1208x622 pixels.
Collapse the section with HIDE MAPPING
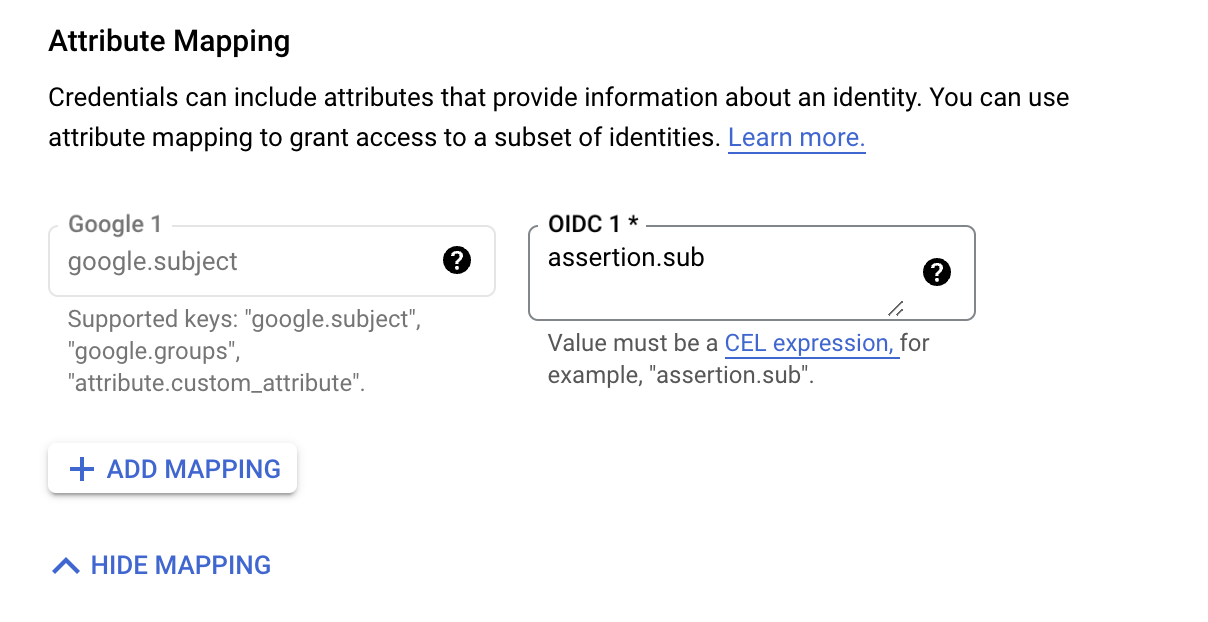(x=161, y=566)
